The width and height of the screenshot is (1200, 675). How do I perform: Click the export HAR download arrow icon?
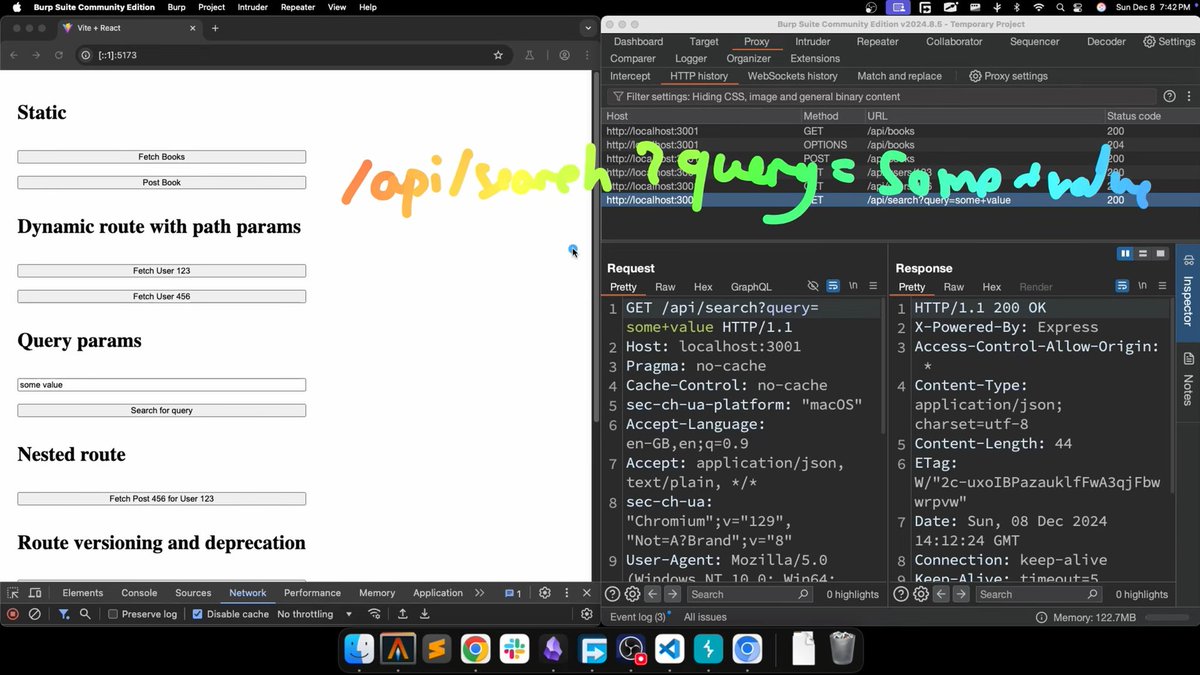click(424, 614)
